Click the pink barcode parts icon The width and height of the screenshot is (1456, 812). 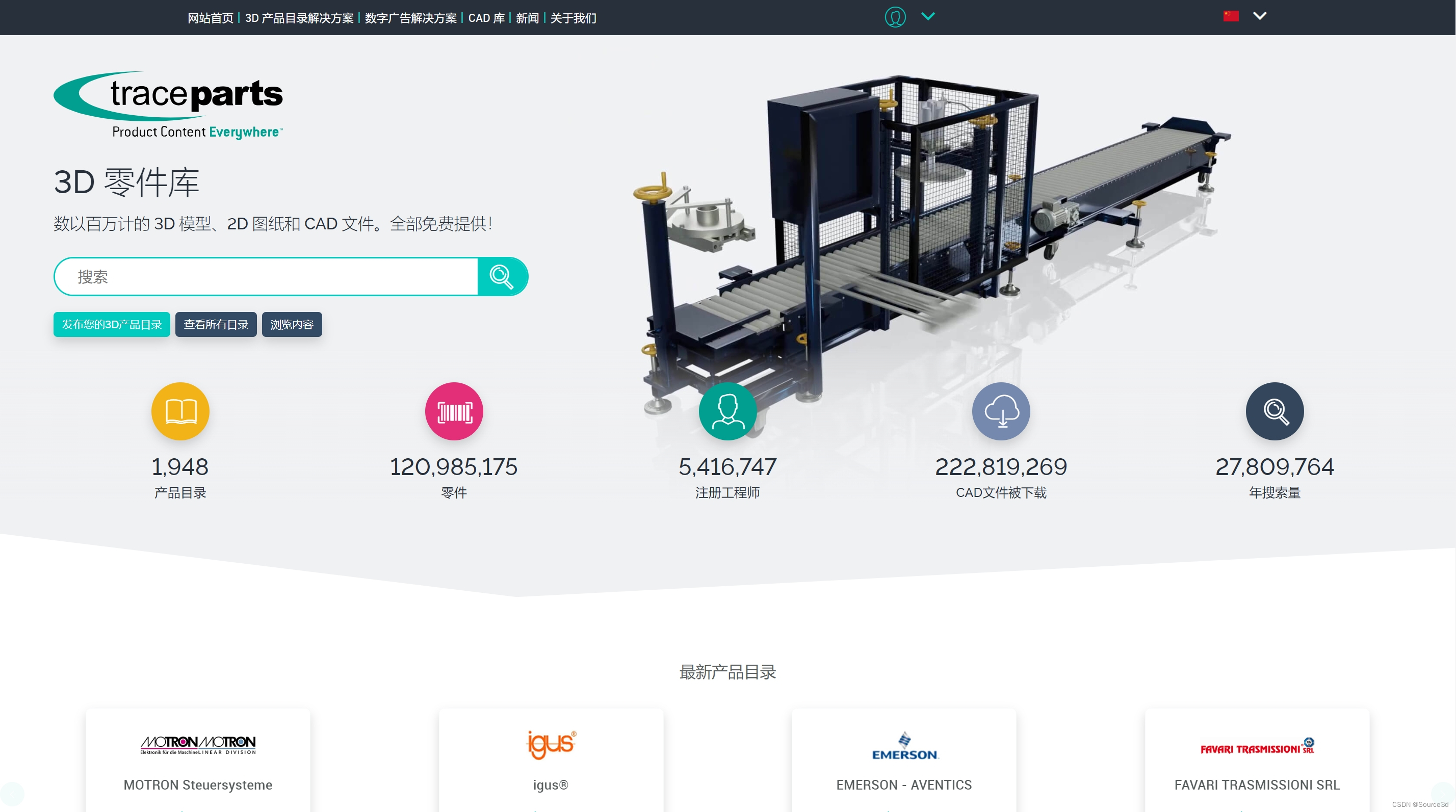pyautogui.click(x=454, y=411)
